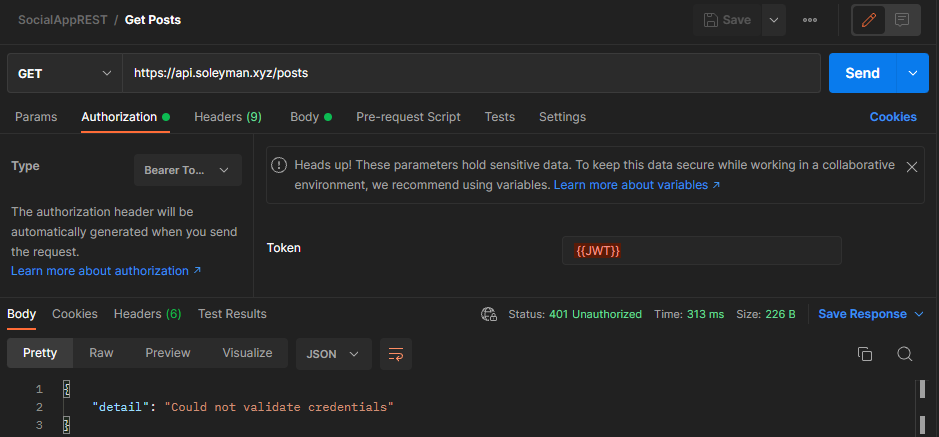Image resolution: width=939 pixels, height=437 pixels.
Task: Open the Bearer Token type dropdown
Action: 188,170
